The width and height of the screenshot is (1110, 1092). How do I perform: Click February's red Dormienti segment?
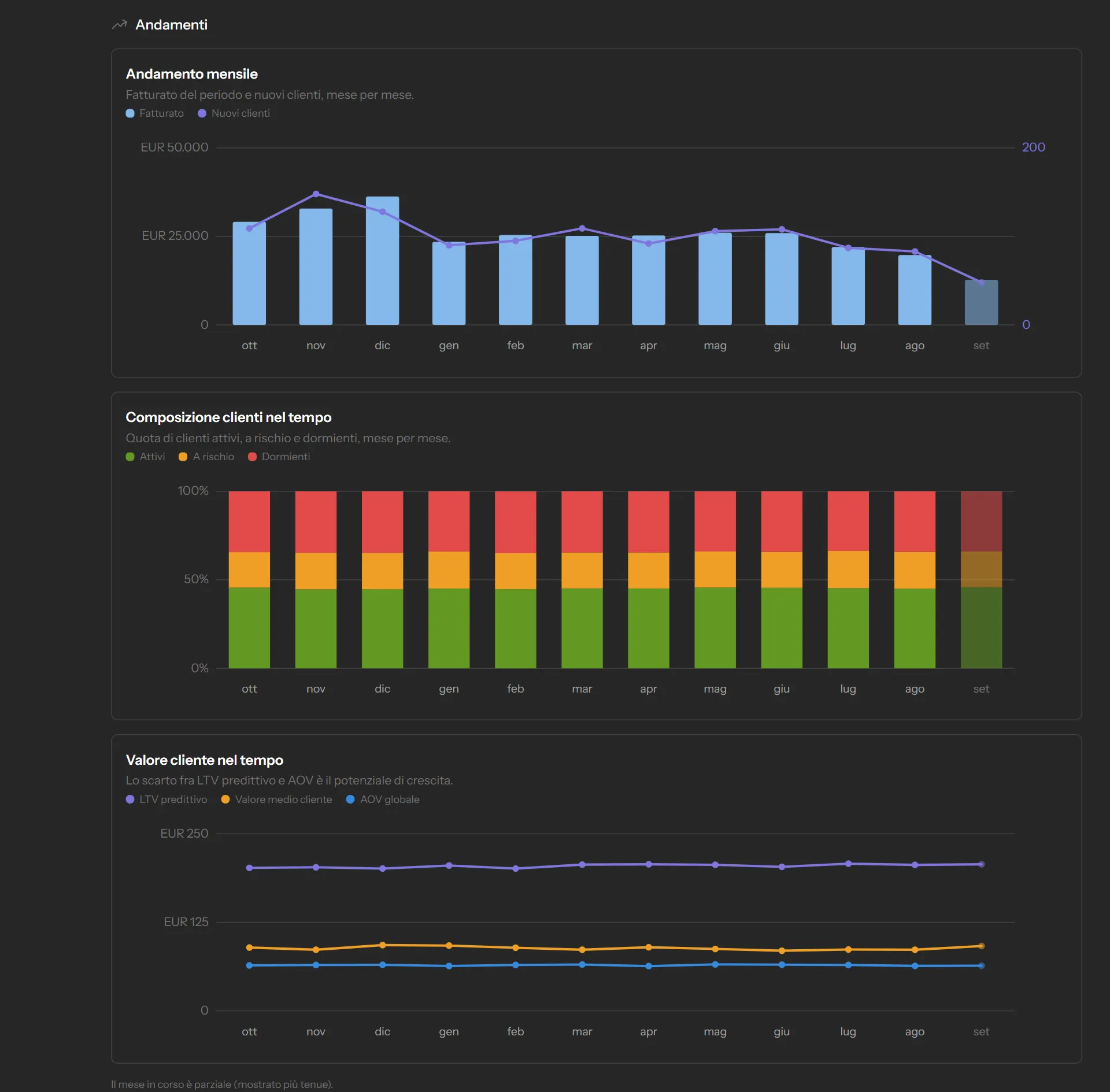pos(515,522)
